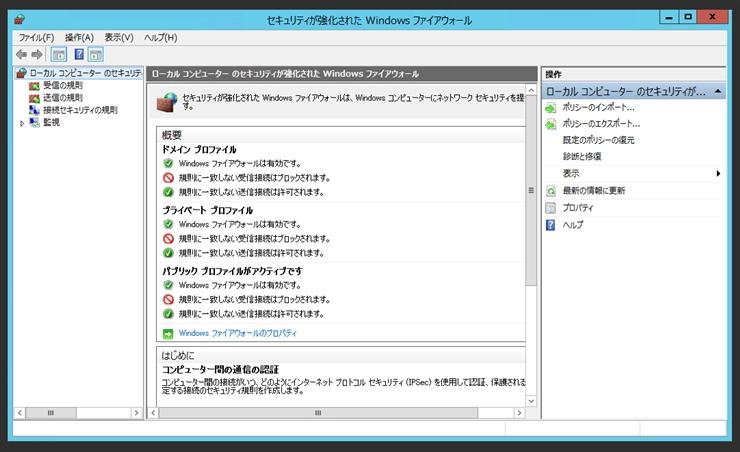The width and height of the screenshot is (740, 452).
Task: Click green shield icon under プライベート プロファイル
Action: 168,225
